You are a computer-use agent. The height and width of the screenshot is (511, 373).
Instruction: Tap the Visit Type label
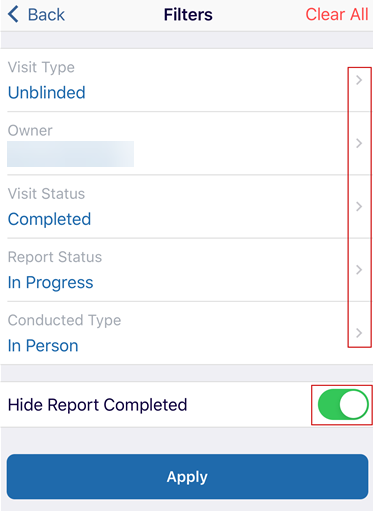tap(41, 68)
